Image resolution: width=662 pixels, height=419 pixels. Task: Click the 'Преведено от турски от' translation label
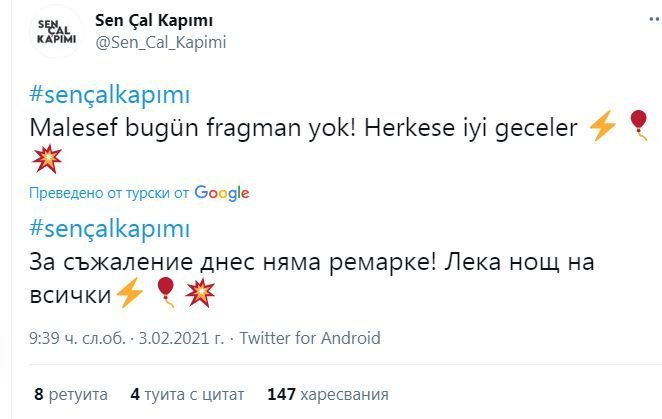(x=109, y=192)
